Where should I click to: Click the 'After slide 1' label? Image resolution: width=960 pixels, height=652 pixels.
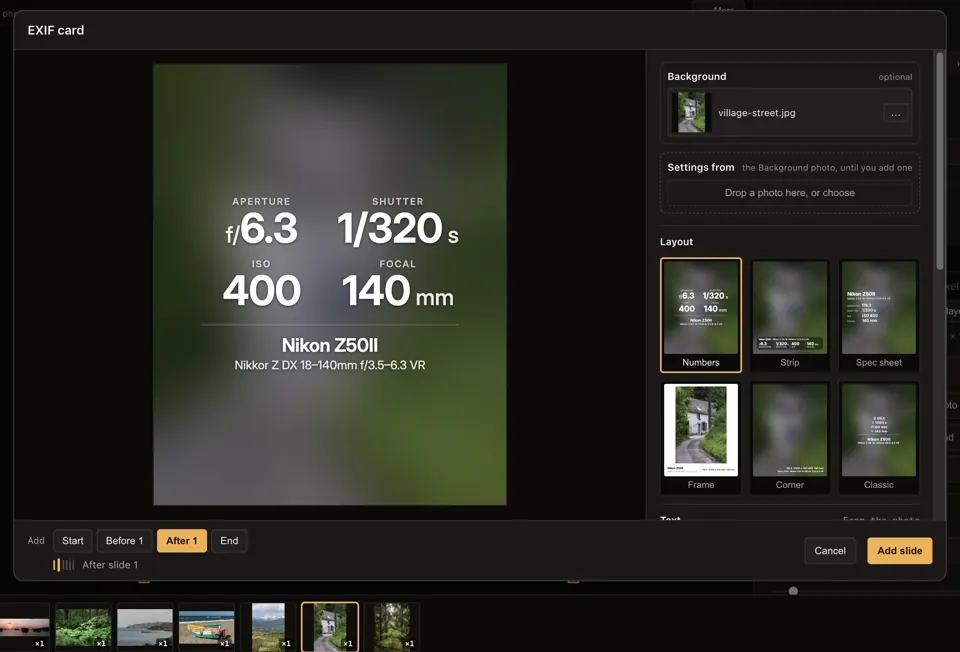click(x=110, y=565)
